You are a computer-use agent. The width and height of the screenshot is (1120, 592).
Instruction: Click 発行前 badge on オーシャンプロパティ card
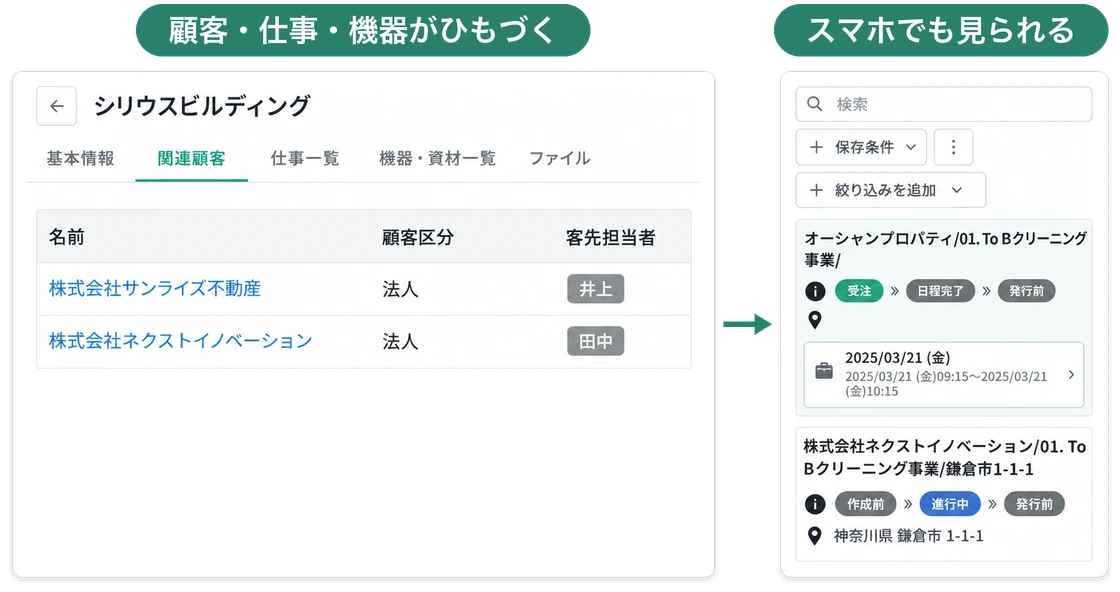(1026, 291)
